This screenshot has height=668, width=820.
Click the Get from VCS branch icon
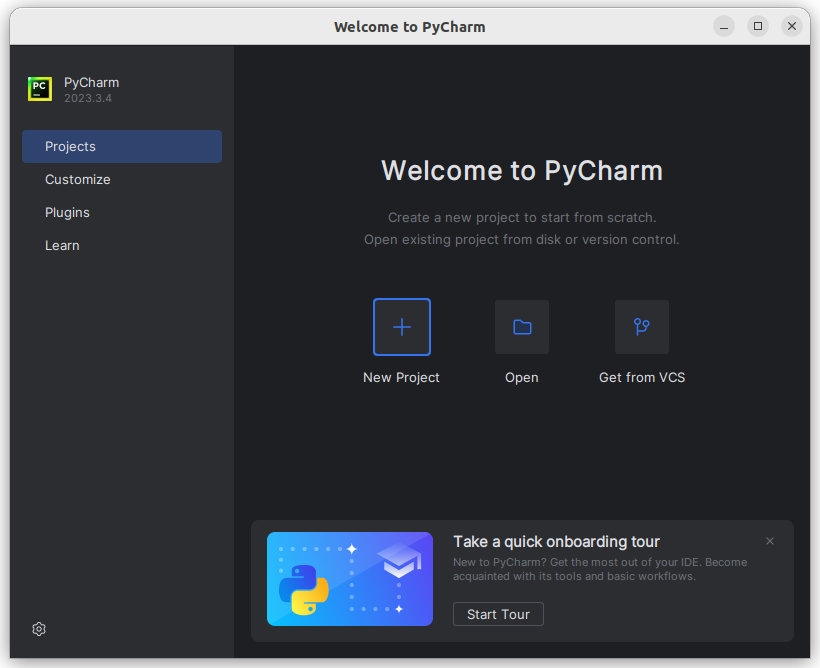pos(642,327)
